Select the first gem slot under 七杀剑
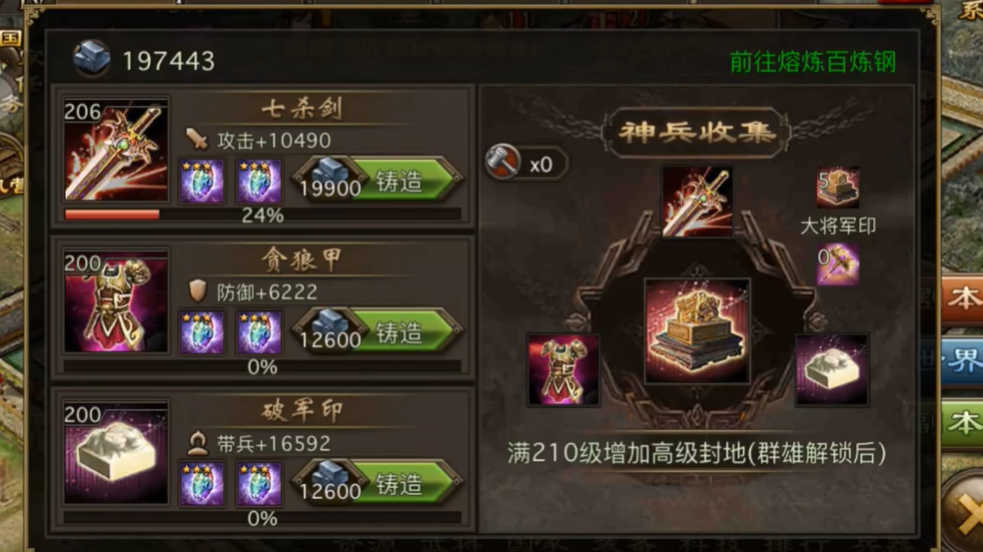983x552 pixels. (202, 181)
